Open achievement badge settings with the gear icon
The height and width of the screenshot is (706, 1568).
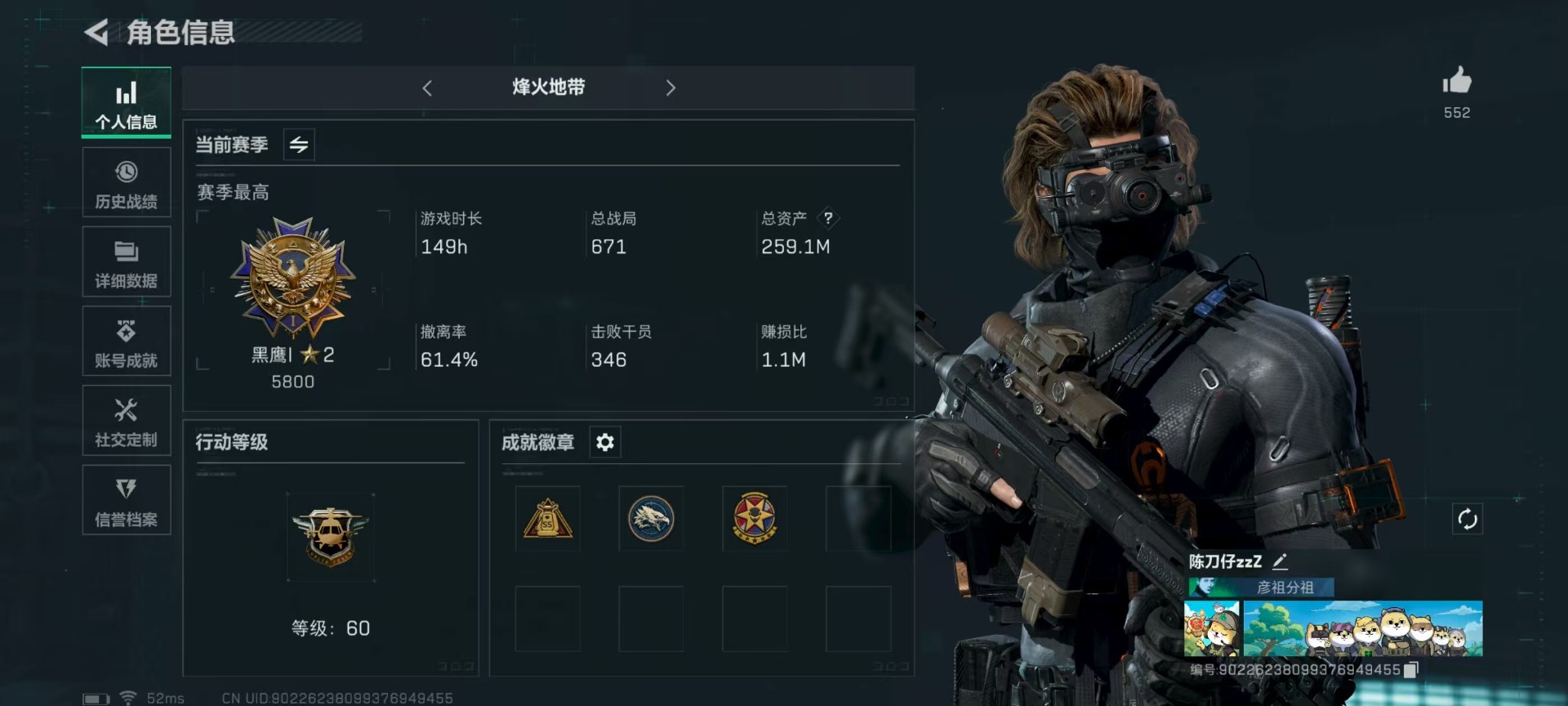[605, 442]
